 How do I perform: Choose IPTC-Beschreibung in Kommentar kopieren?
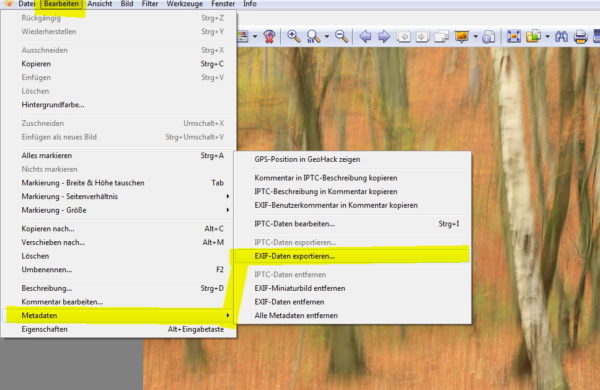(352, 192)
